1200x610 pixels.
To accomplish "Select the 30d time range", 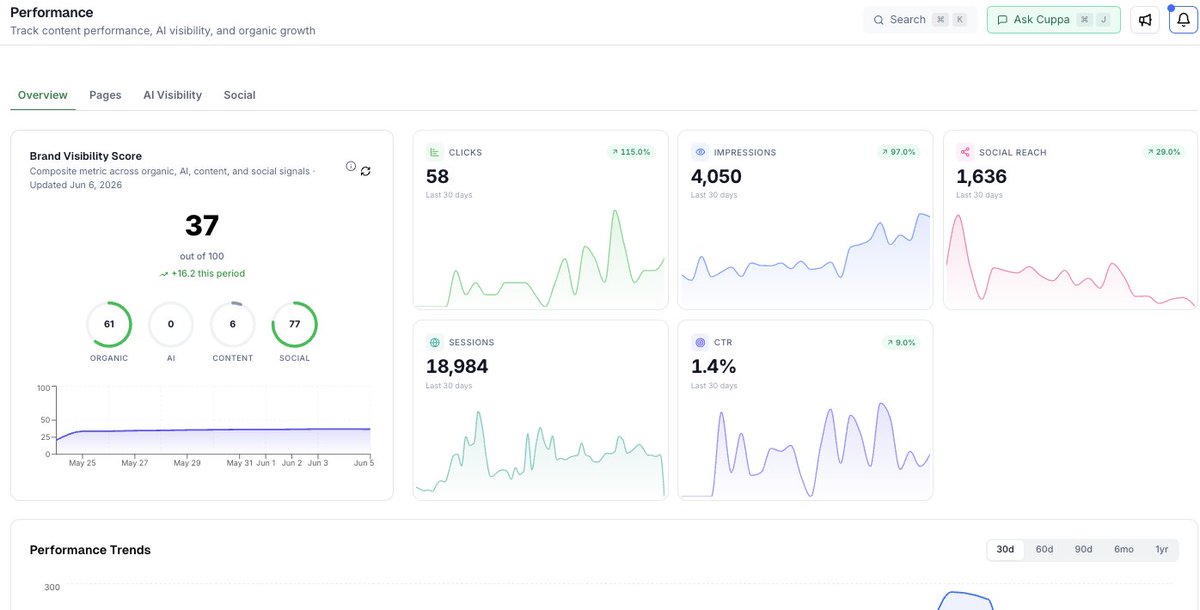I will coord(1005,549).
